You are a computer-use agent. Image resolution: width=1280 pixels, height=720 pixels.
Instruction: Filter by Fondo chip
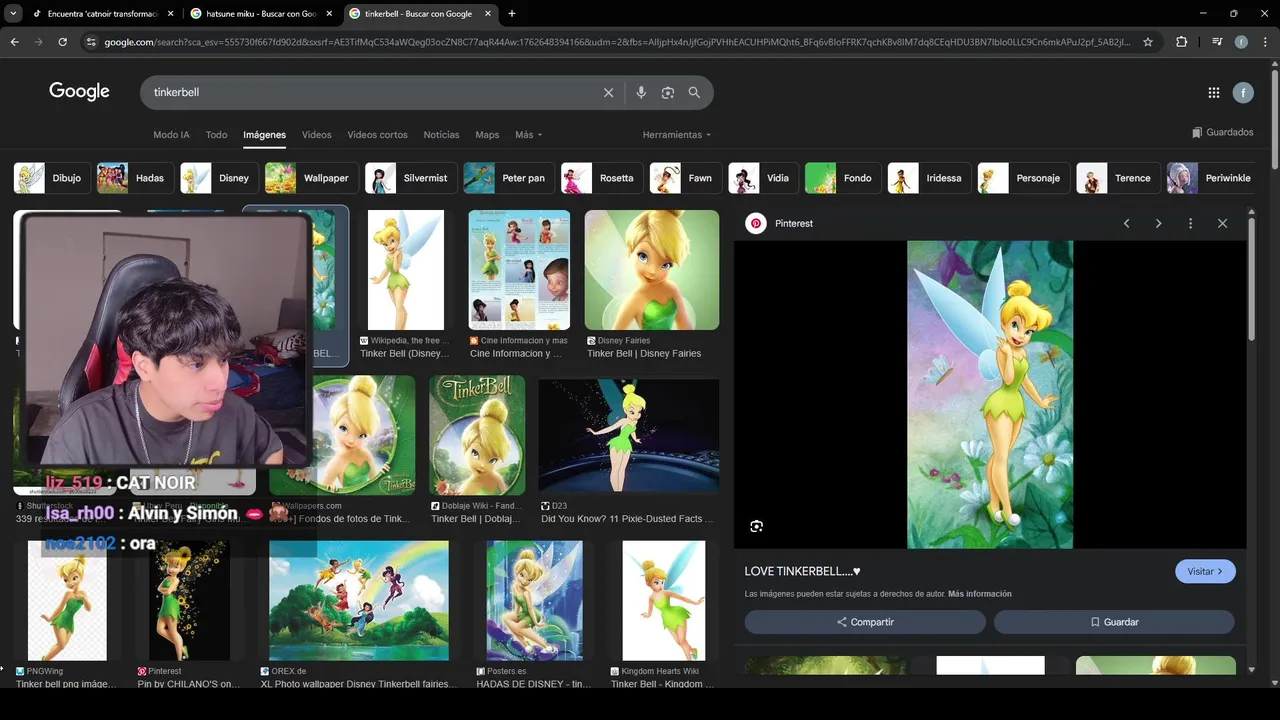click(x=842, y=178)
